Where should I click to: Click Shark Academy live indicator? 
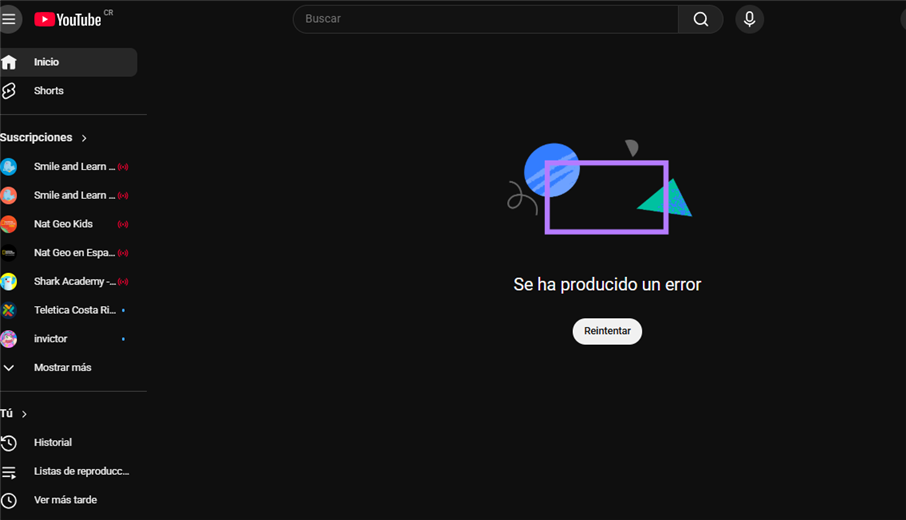click(x=123, y=282)
